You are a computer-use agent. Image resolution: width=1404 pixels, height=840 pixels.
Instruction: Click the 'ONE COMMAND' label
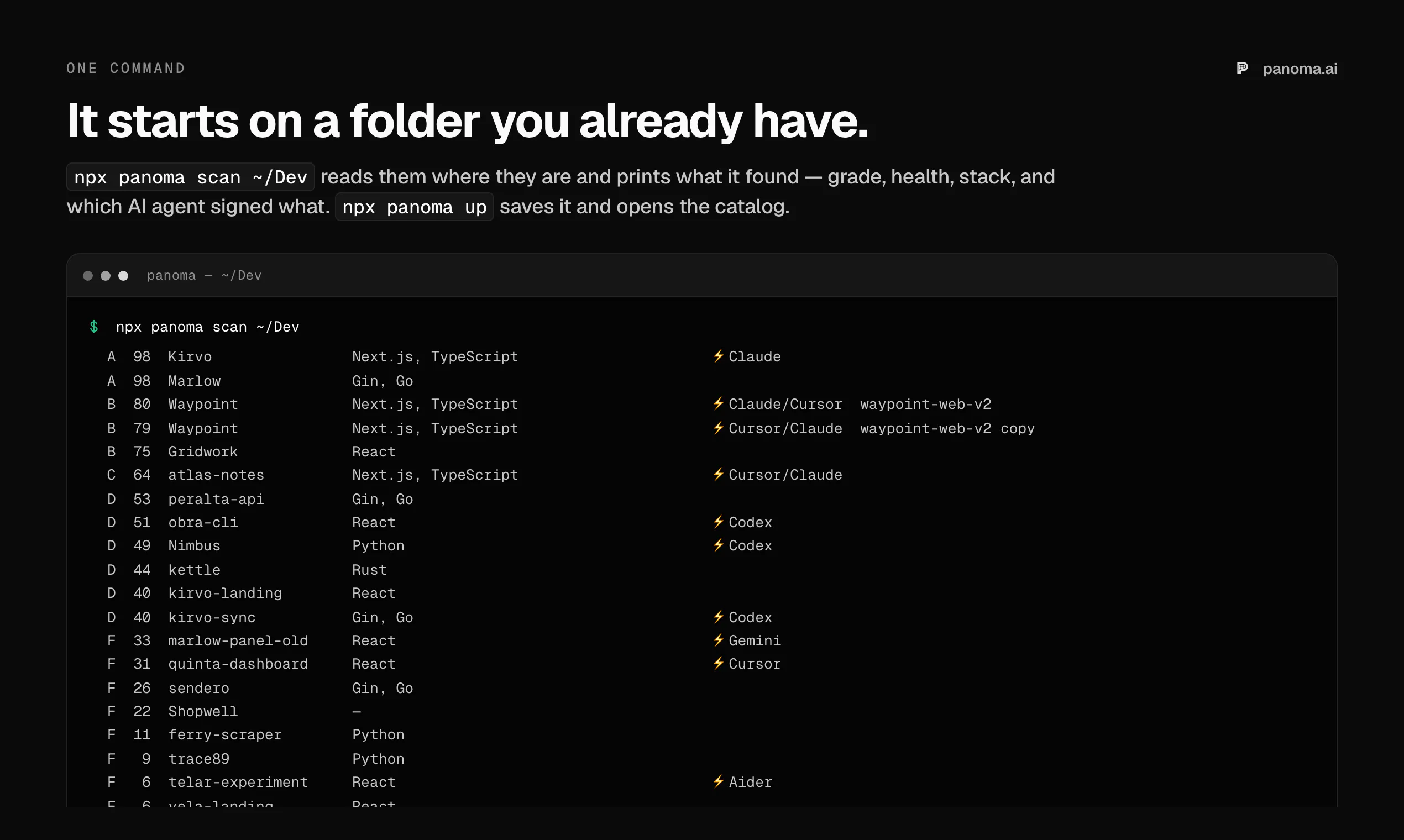click(126, 69)
